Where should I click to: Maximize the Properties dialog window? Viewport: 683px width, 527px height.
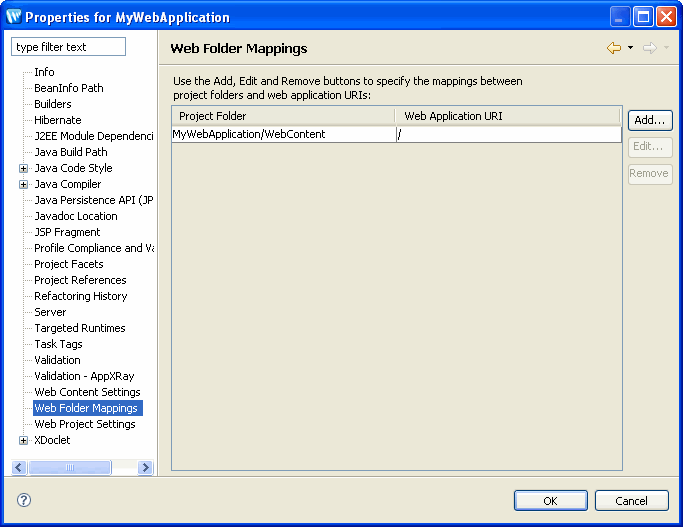tap(643, 17)
